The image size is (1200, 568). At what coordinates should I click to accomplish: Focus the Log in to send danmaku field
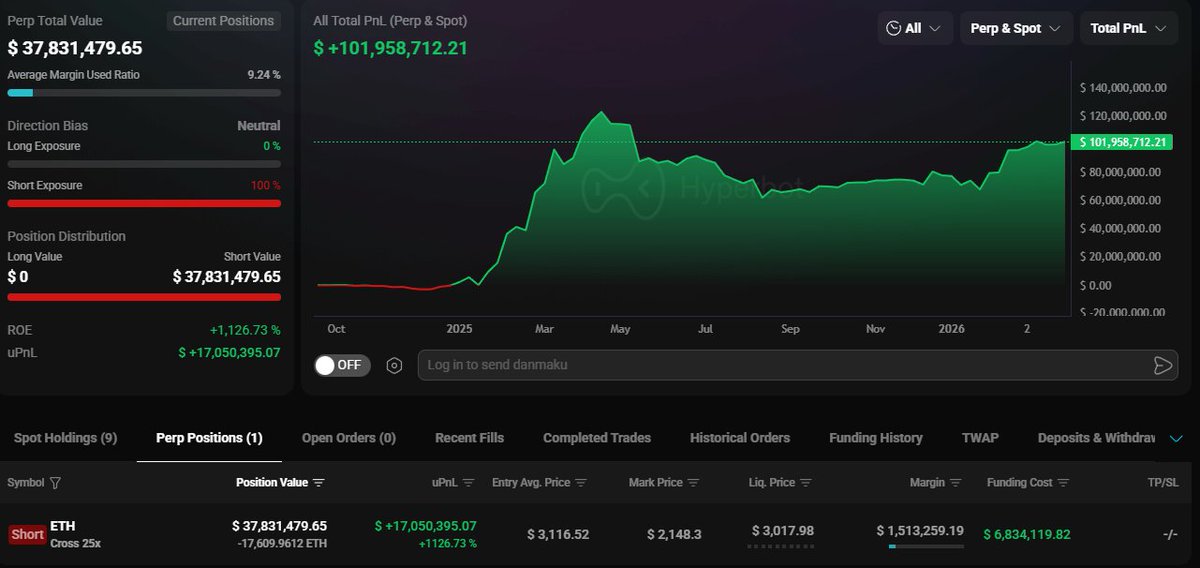point(797,365)
